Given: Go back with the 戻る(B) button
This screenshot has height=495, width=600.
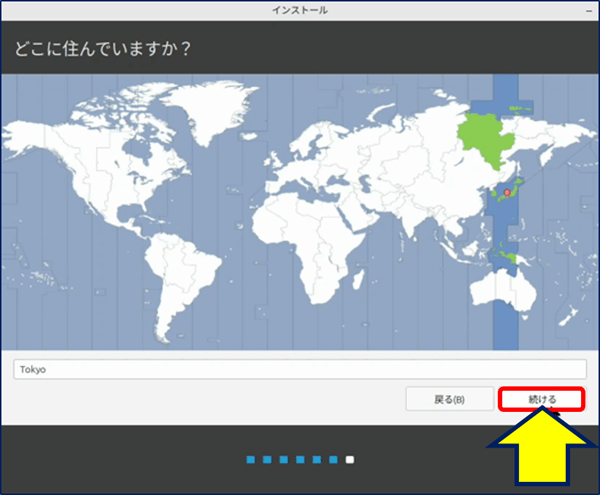Looking at the screenshot, I should (x=450, y=399).
